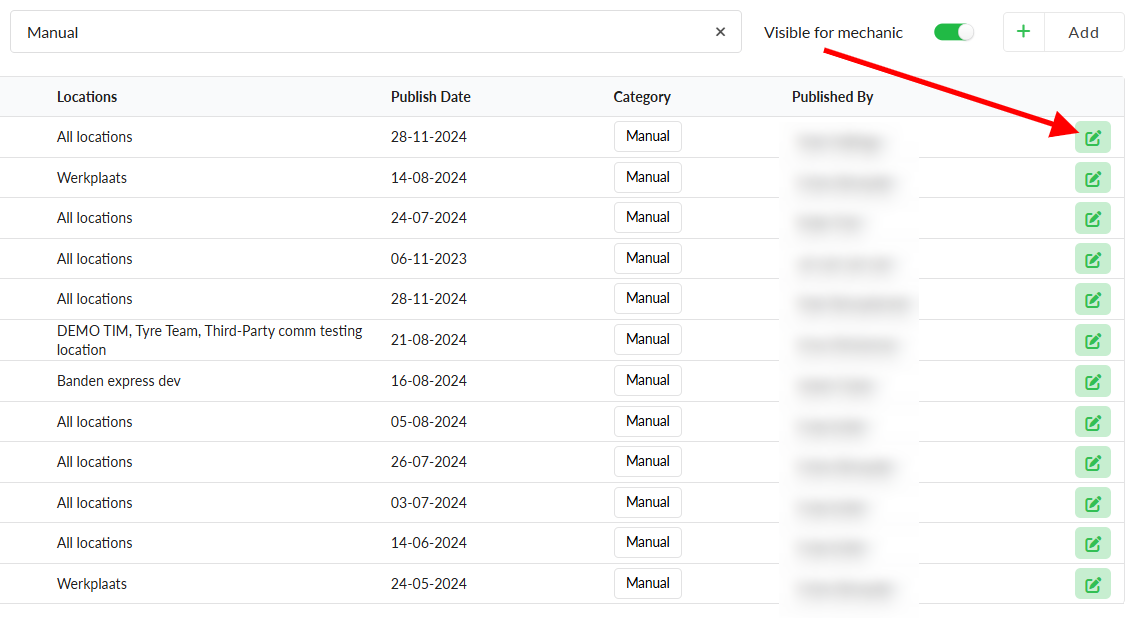Edit the DEMO TIM, Tyre Team row
This screenshot has width=1141, height=618.
(x=1092, y=340)
